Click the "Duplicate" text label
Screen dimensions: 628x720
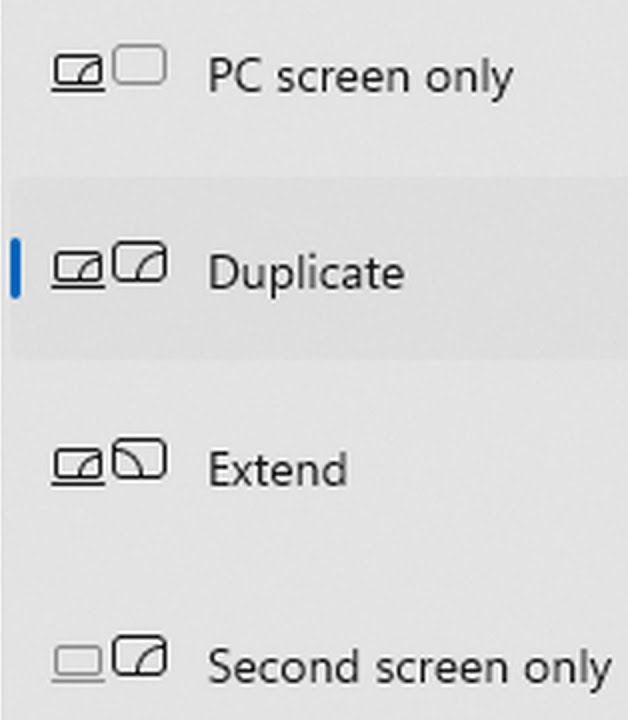(306, 273)
